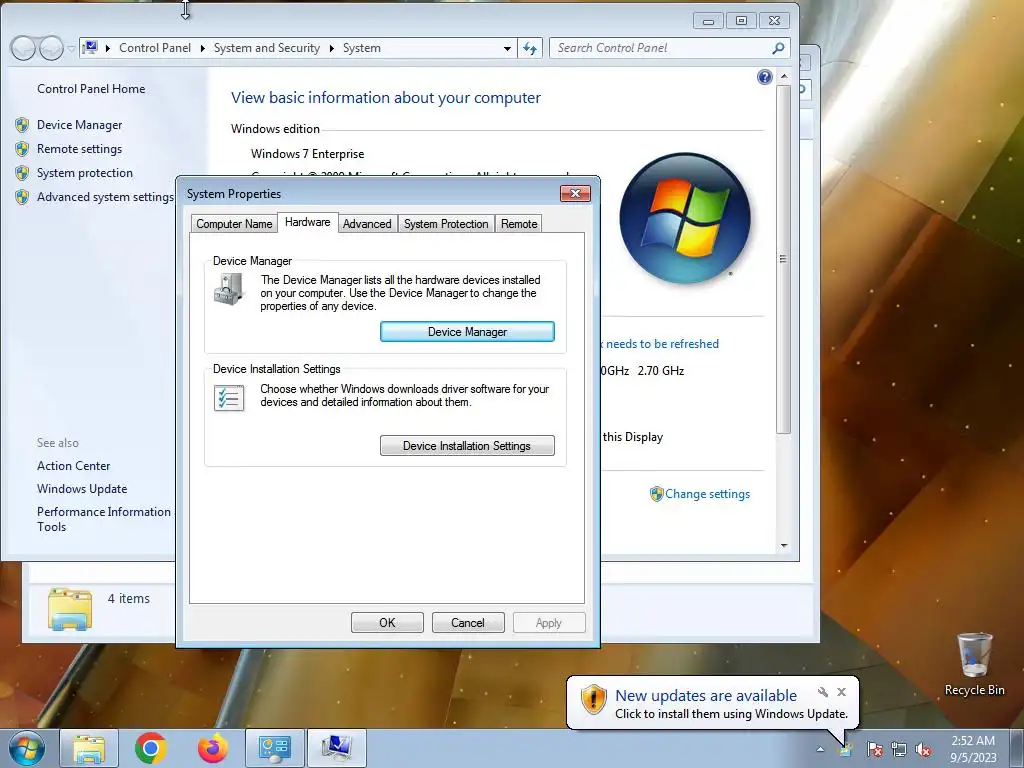Click the folder icon in the Explorer details pane

(70, 609)
